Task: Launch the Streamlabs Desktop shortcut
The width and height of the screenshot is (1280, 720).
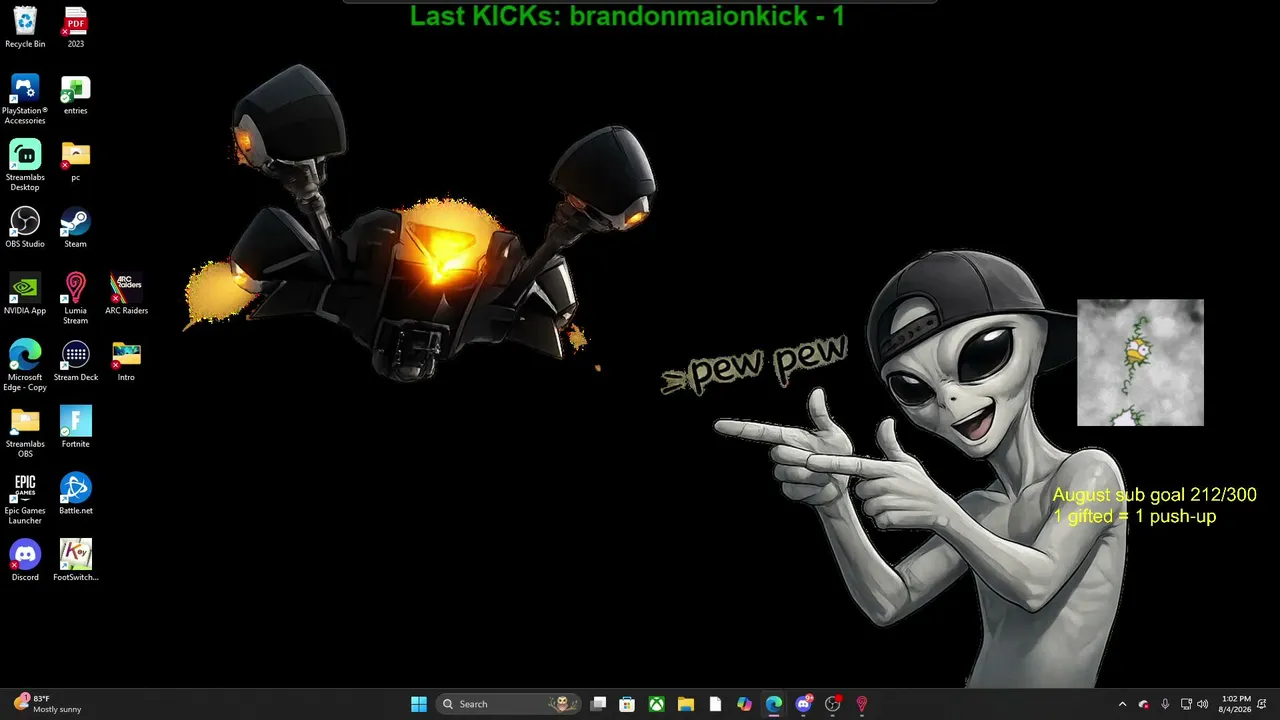Action: [25, 166]
